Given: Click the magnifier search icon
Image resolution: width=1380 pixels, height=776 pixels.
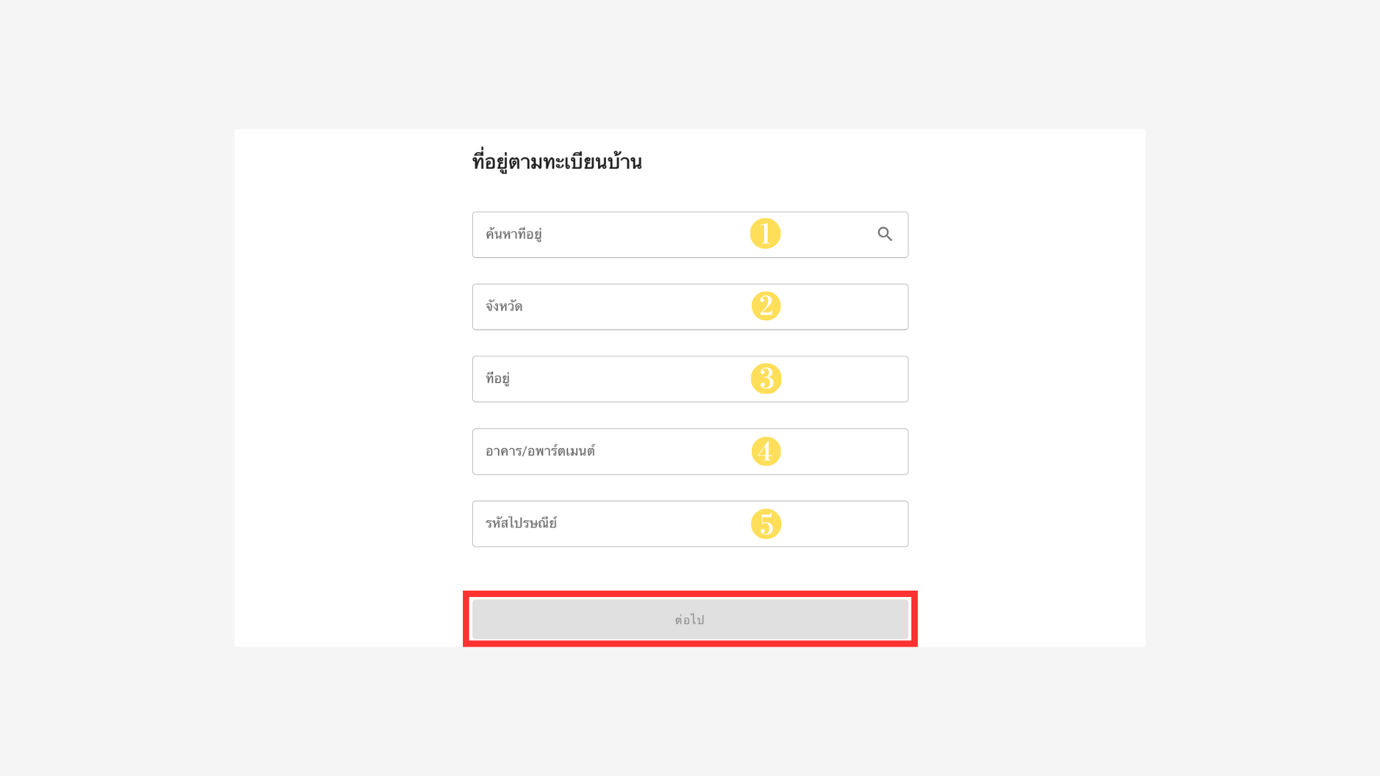Looking at the screenshot, I should click(885, 234).
